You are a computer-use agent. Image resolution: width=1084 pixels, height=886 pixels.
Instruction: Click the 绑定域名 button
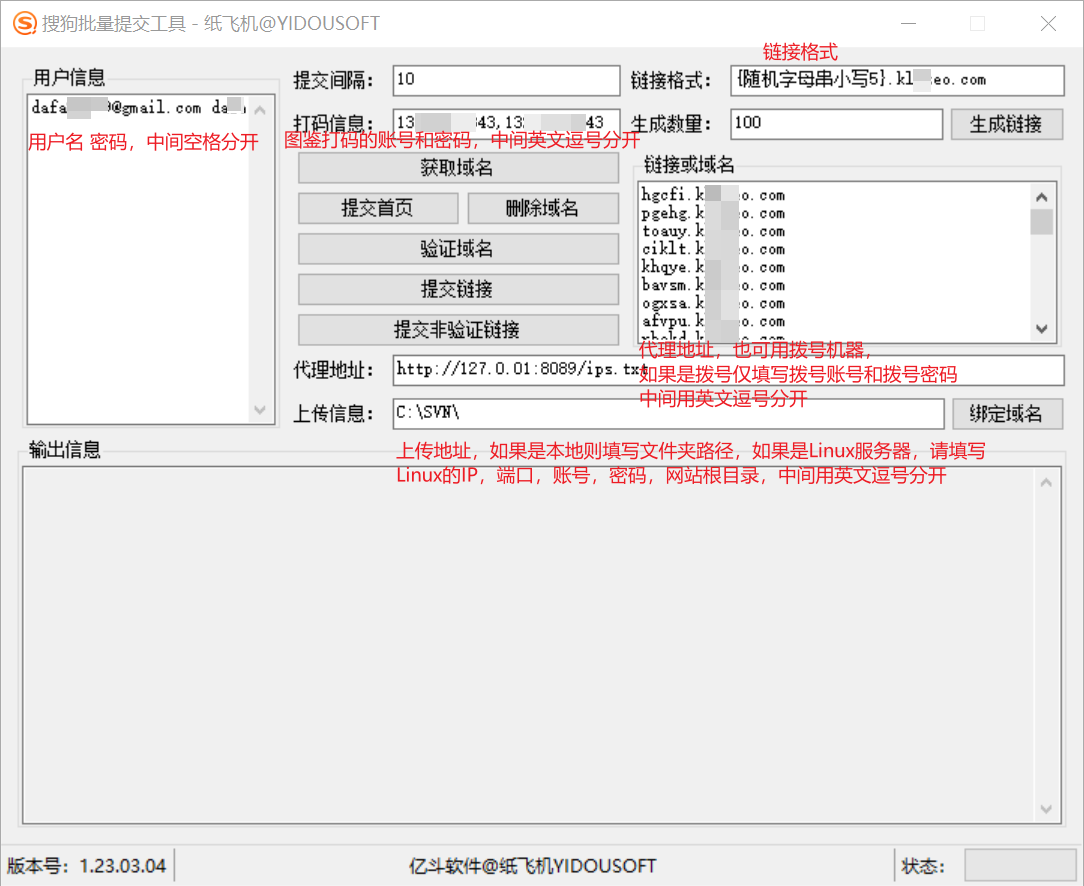point(1007,414)
